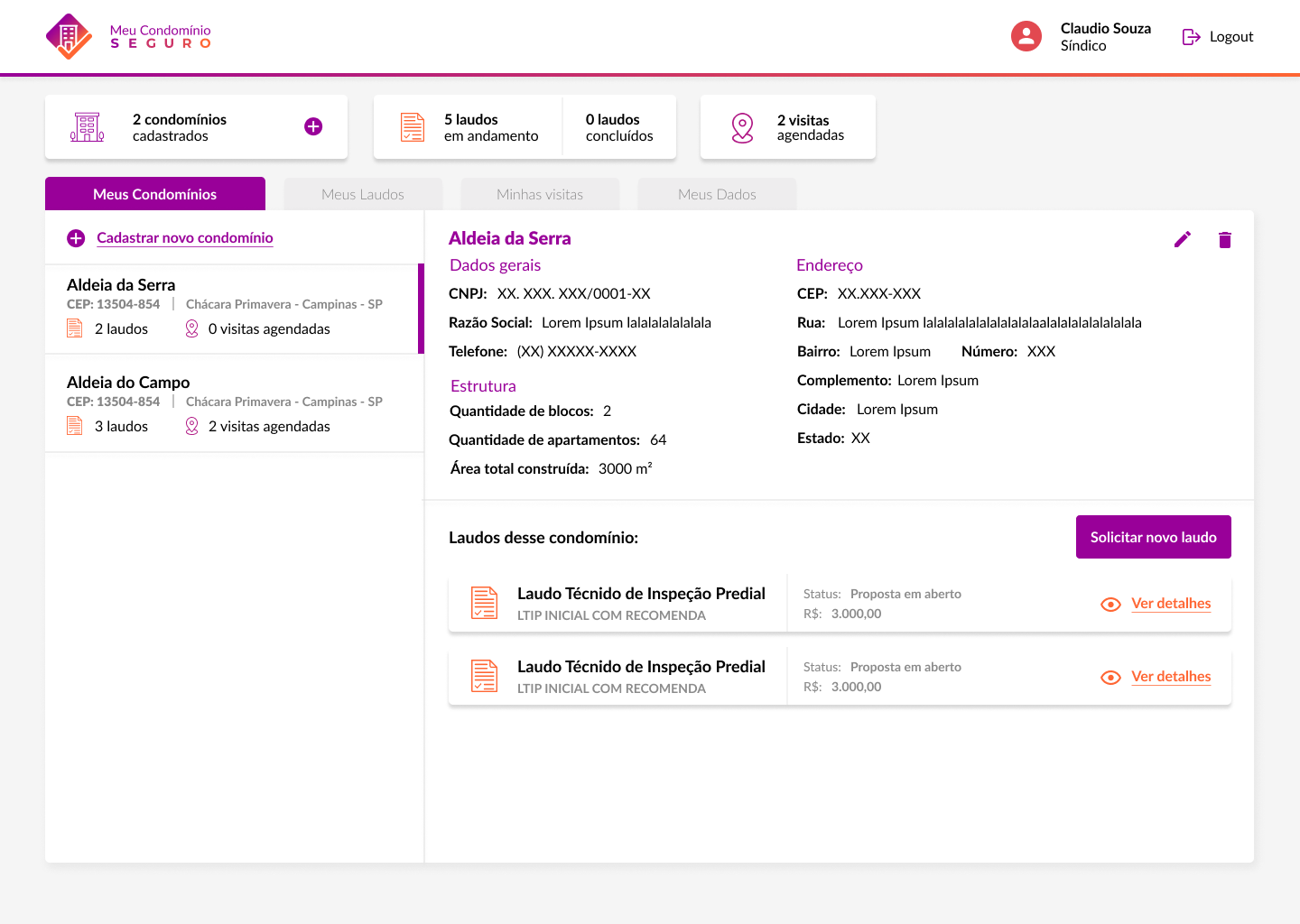The height and width of the screenshot is (924, 1300).
Task: Click the map pin icon in the visitas agendadas card
Action: point(742,128)
